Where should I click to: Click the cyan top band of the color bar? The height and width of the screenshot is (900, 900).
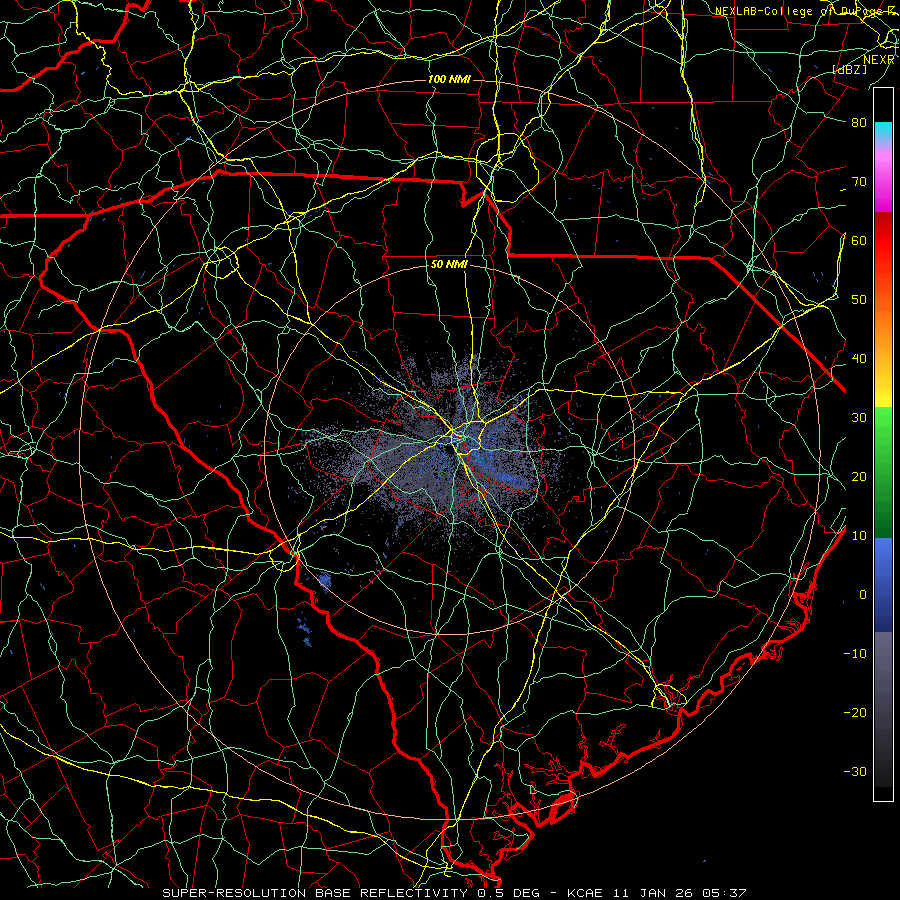click(883, 133)
